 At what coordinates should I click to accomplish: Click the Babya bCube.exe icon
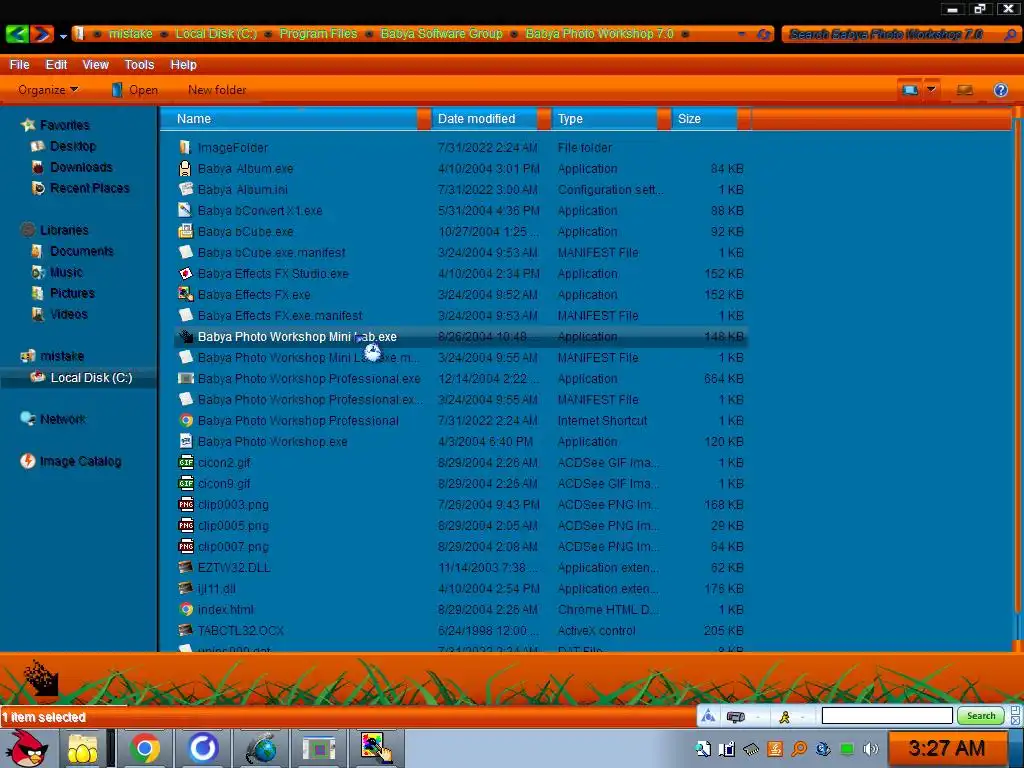(185, 231)
